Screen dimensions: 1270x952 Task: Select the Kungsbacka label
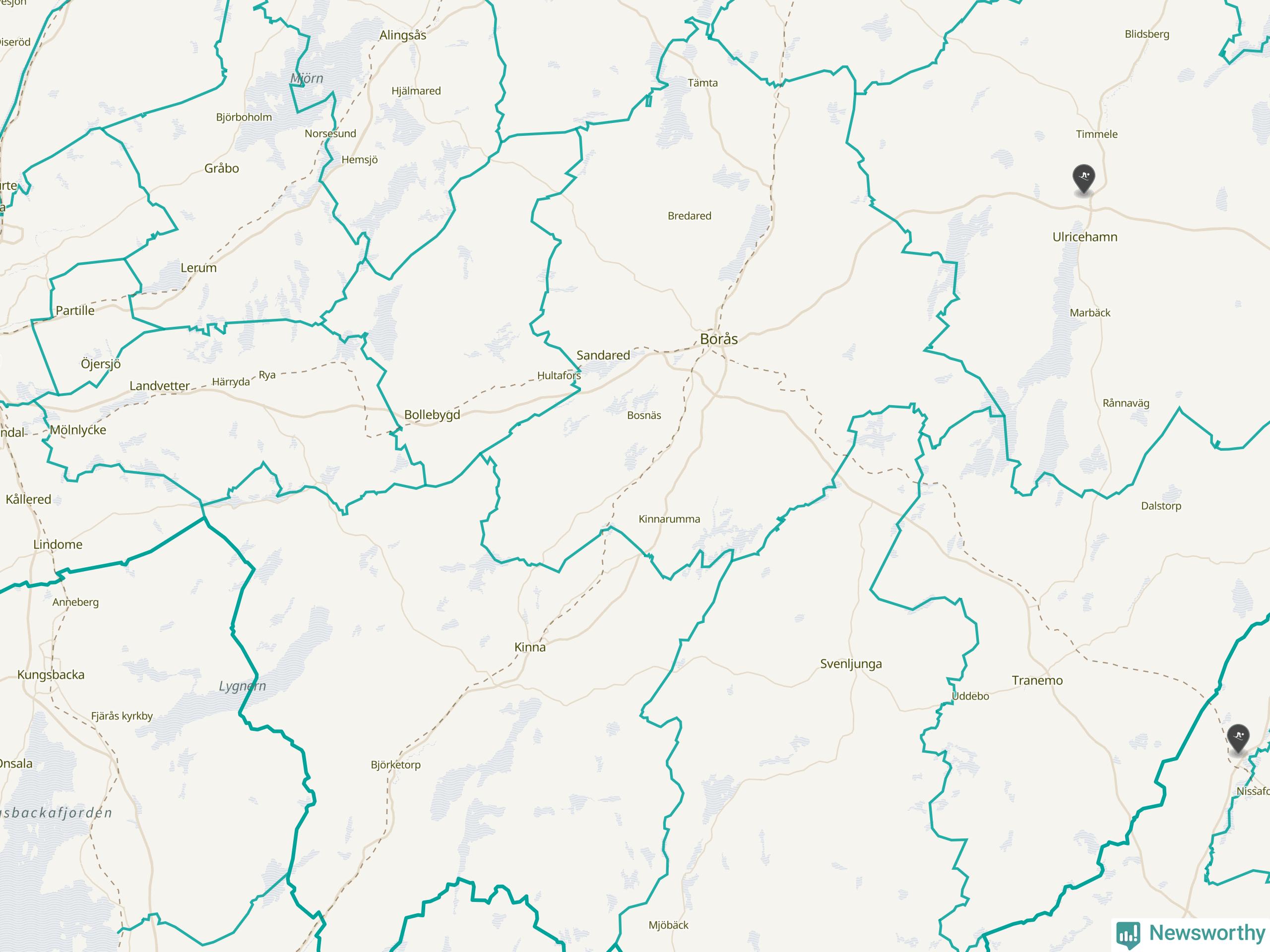51,675
